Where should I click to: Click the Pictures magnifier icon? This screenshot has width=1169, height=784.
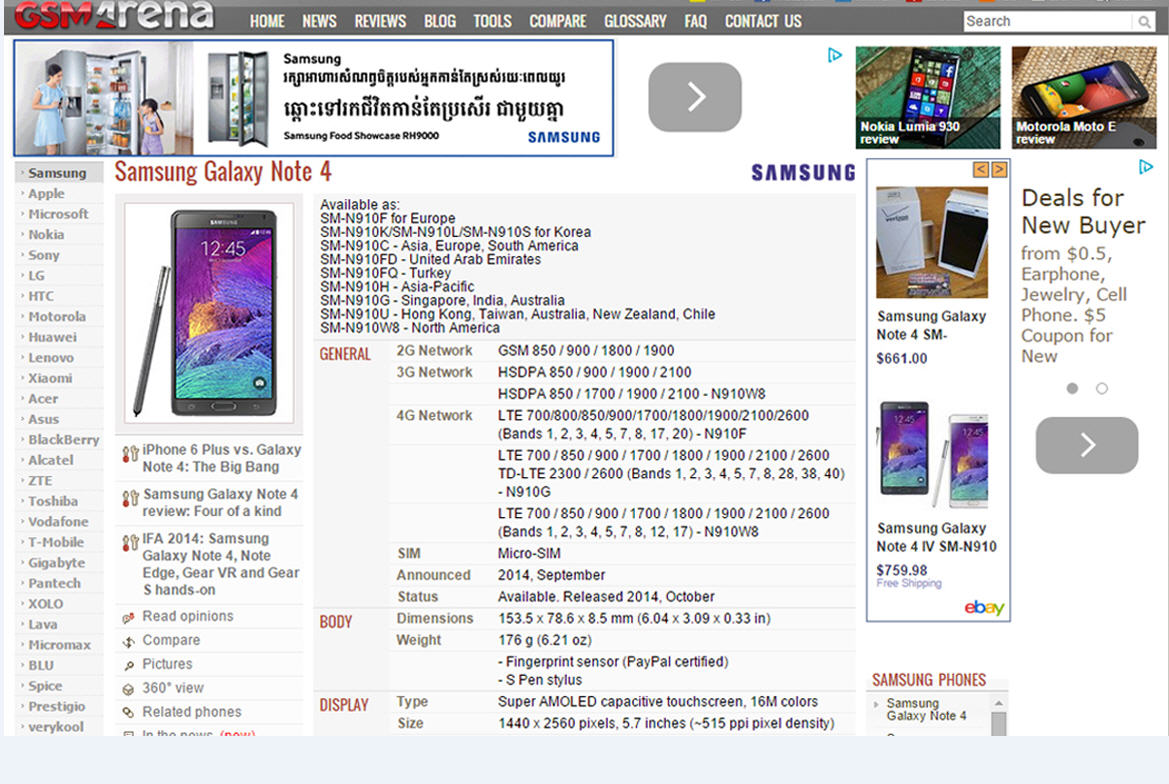click(128, 665)
